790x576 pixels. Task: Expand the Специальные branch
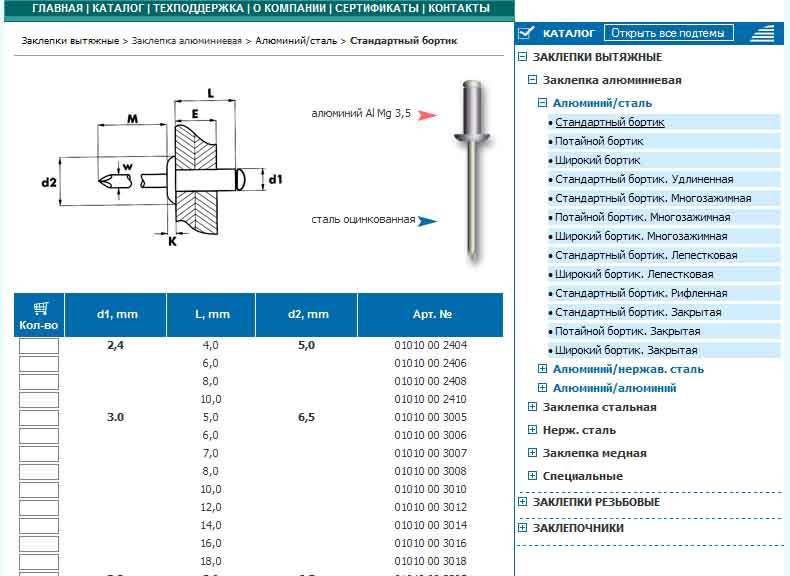pyautogui.click(x=532, y=475)
